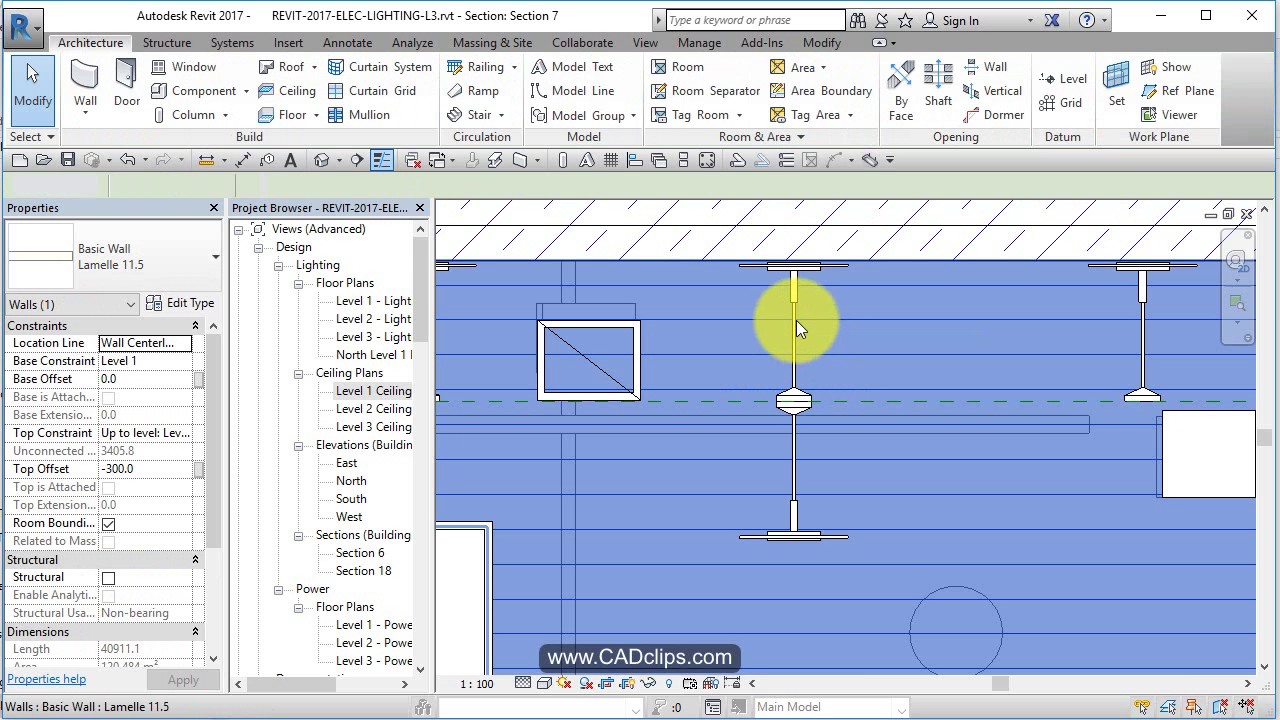Switch to the Annotate ribbon tab
This screenshot has height=720, width=1280.
[x=347, y=43]
